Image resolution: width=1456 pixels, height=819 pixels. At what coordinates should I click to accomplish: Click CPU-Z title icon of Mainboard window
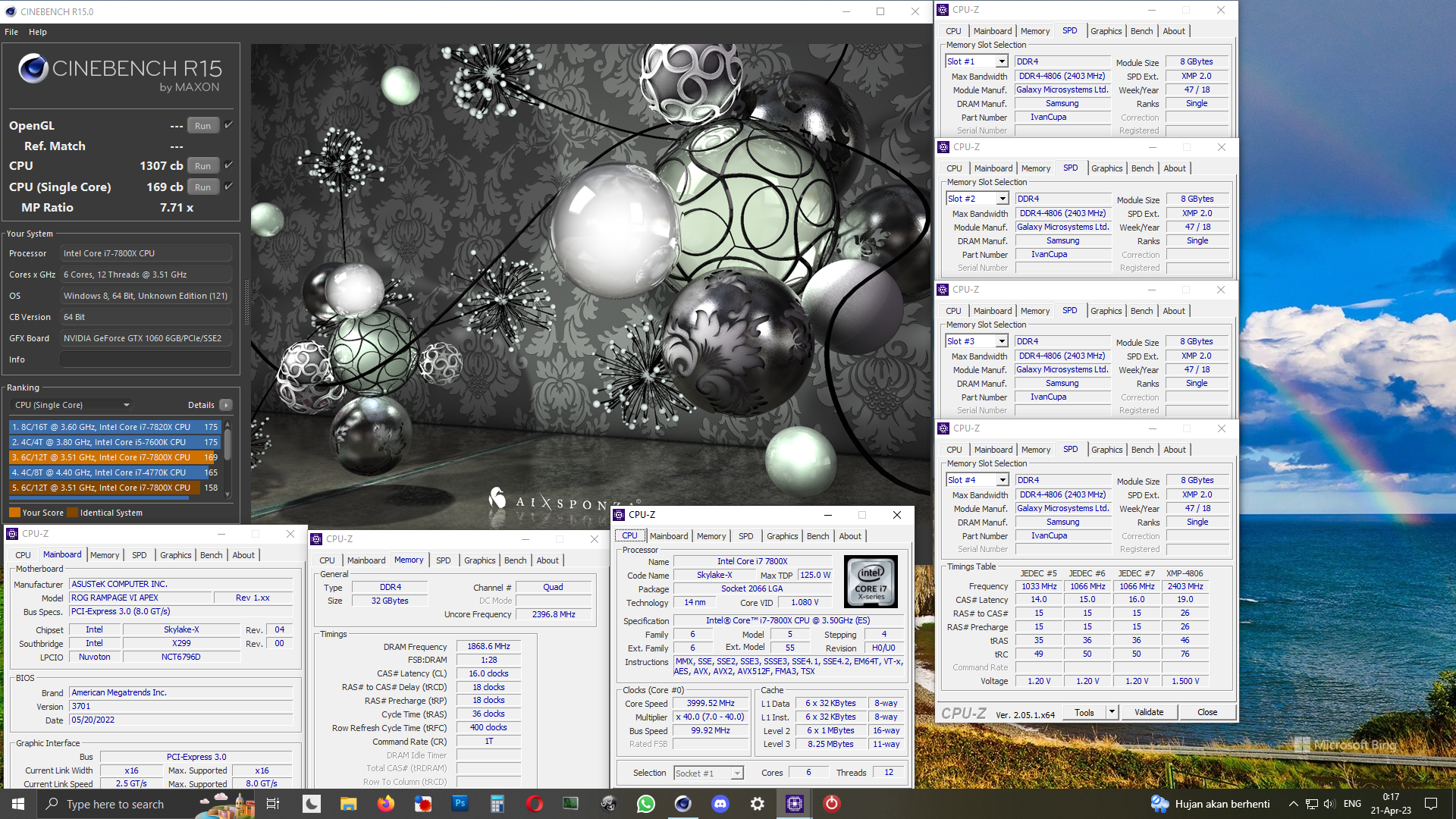coord(12,534)
